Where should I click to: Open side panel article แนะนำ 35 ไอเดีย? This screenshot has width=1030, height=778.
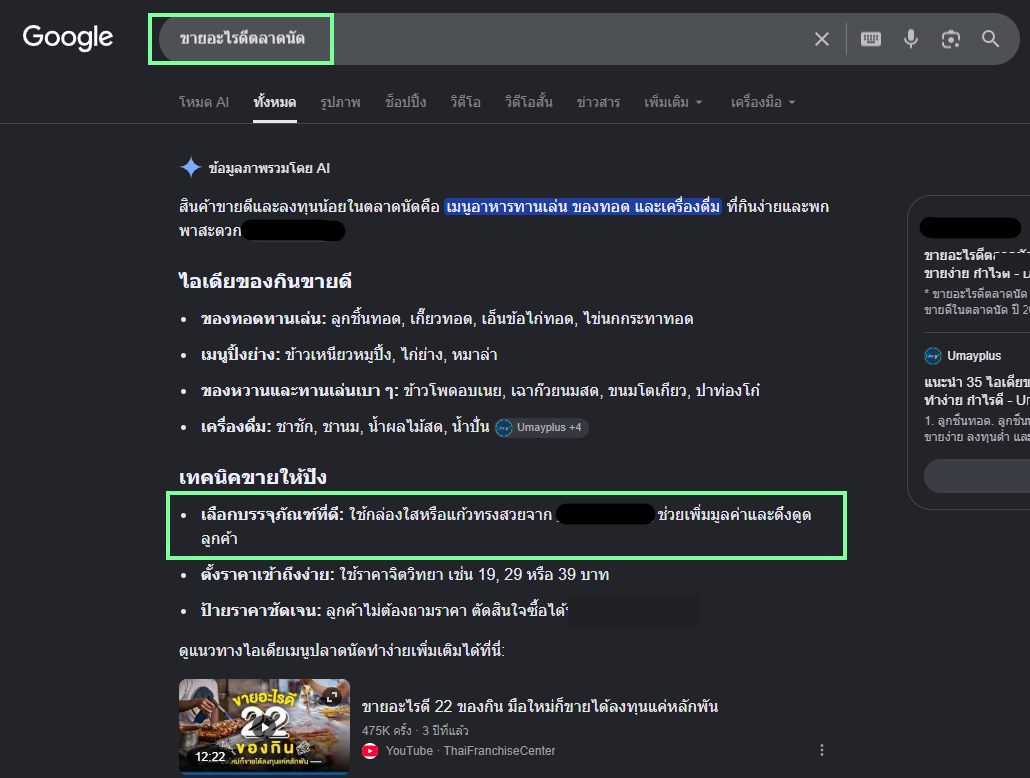[x=977, y=391]
